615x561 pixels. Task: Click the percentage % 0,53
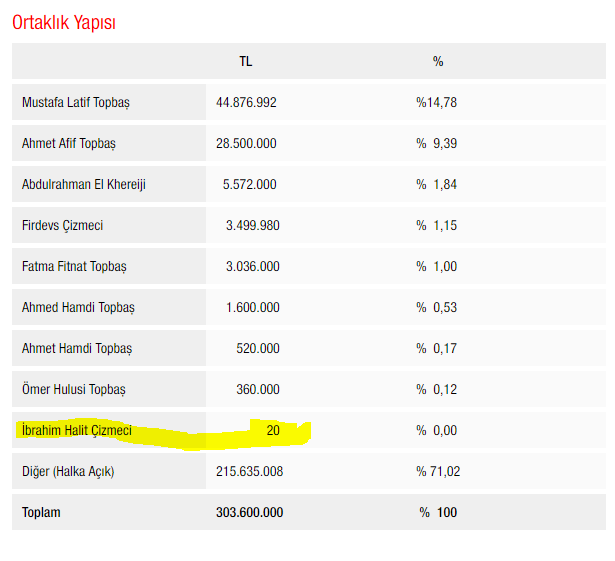437,308
